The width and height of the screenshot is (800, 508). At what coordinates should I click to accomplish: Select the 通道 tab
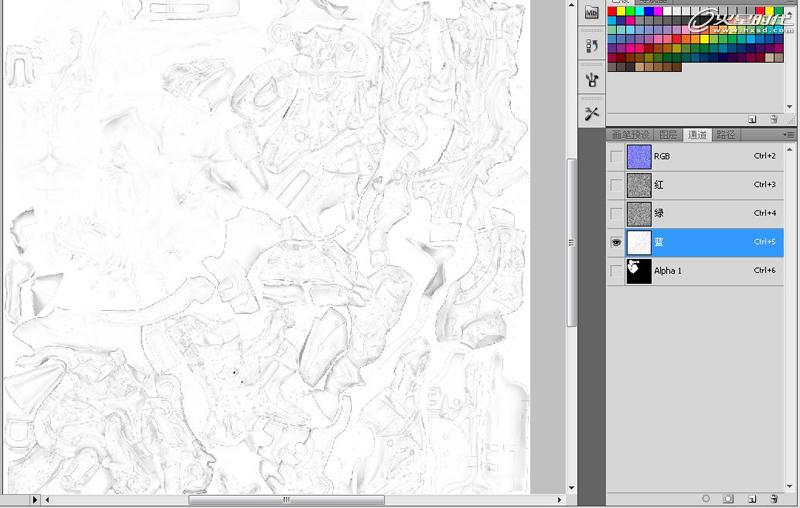coord(697,135)
